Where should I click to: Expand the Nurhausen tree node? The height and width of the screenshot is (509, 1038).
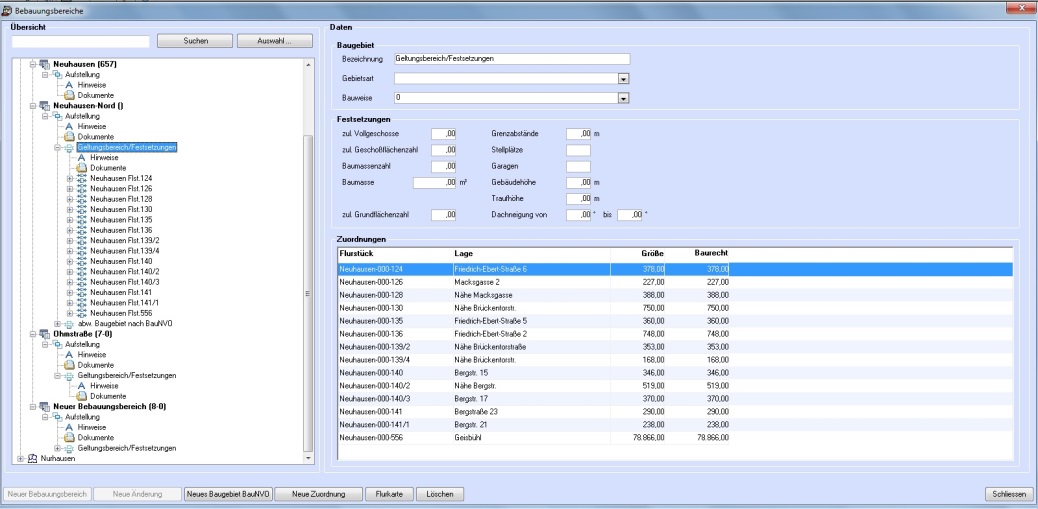click(21, 459)
